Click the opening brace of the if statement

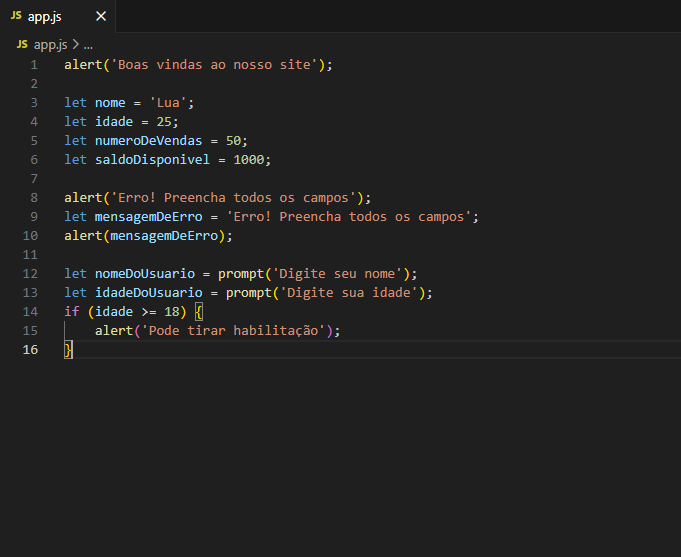pyautogui.click(x=198, y=311)
